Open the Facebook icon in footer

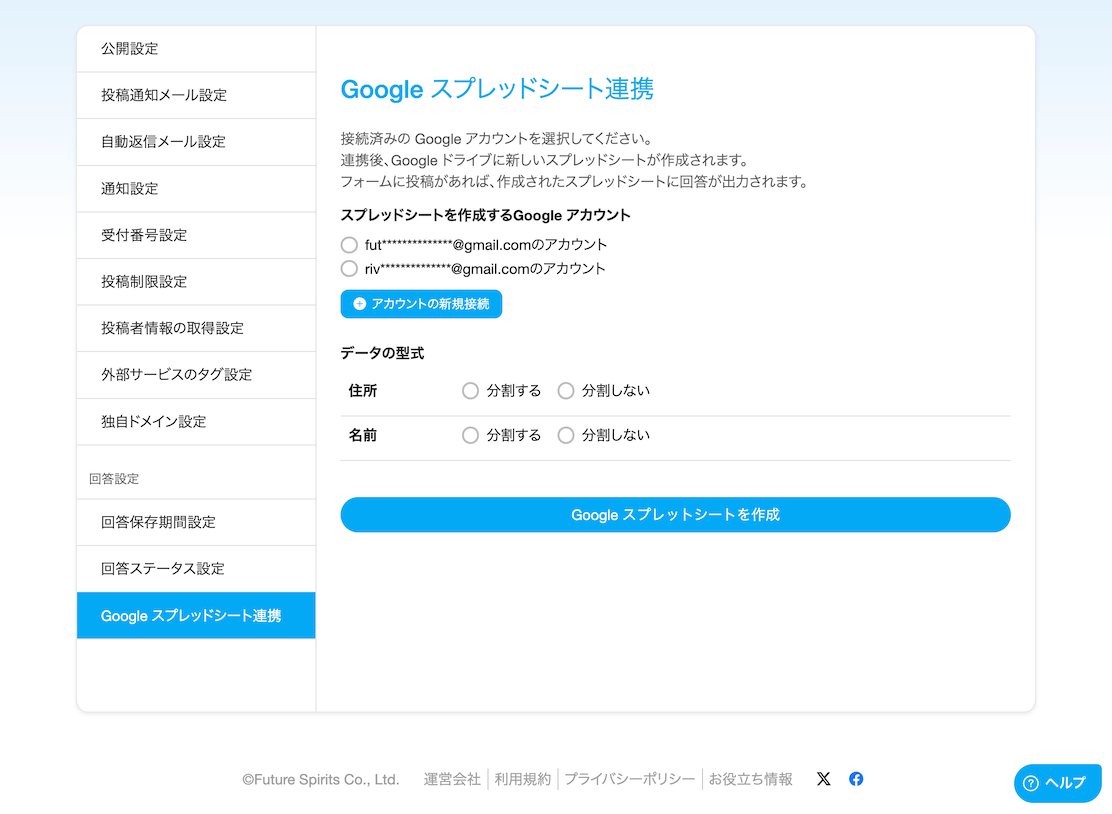tap(856, 779)
